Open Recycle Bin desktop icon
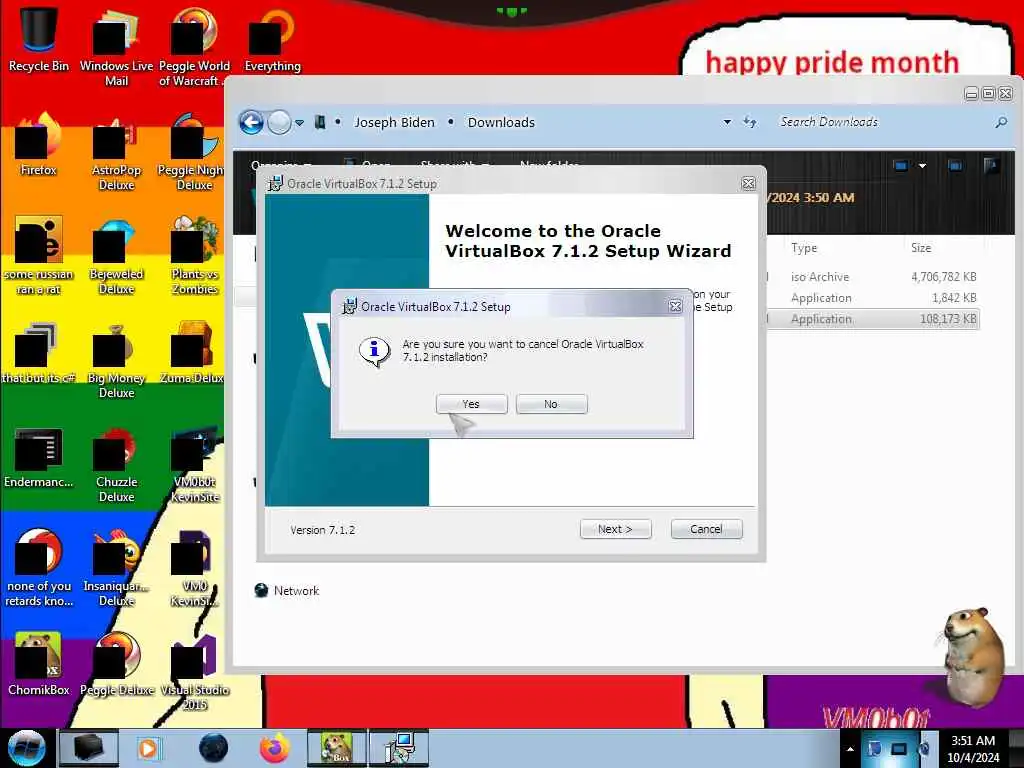The image size is (1024, 768). pos(39,39)
